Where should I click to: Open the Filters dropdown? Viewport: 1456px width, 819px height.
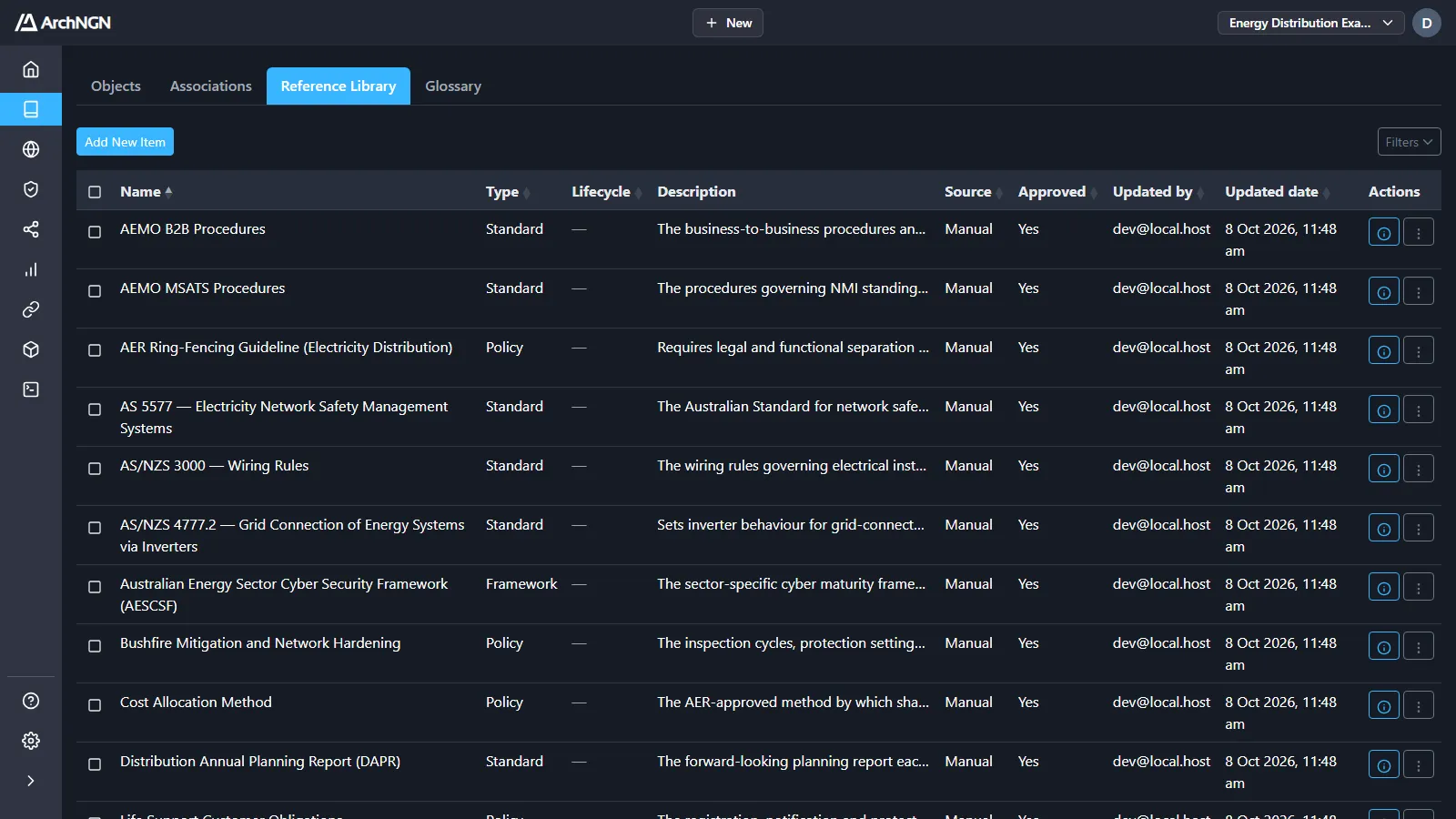[1409, 142]
